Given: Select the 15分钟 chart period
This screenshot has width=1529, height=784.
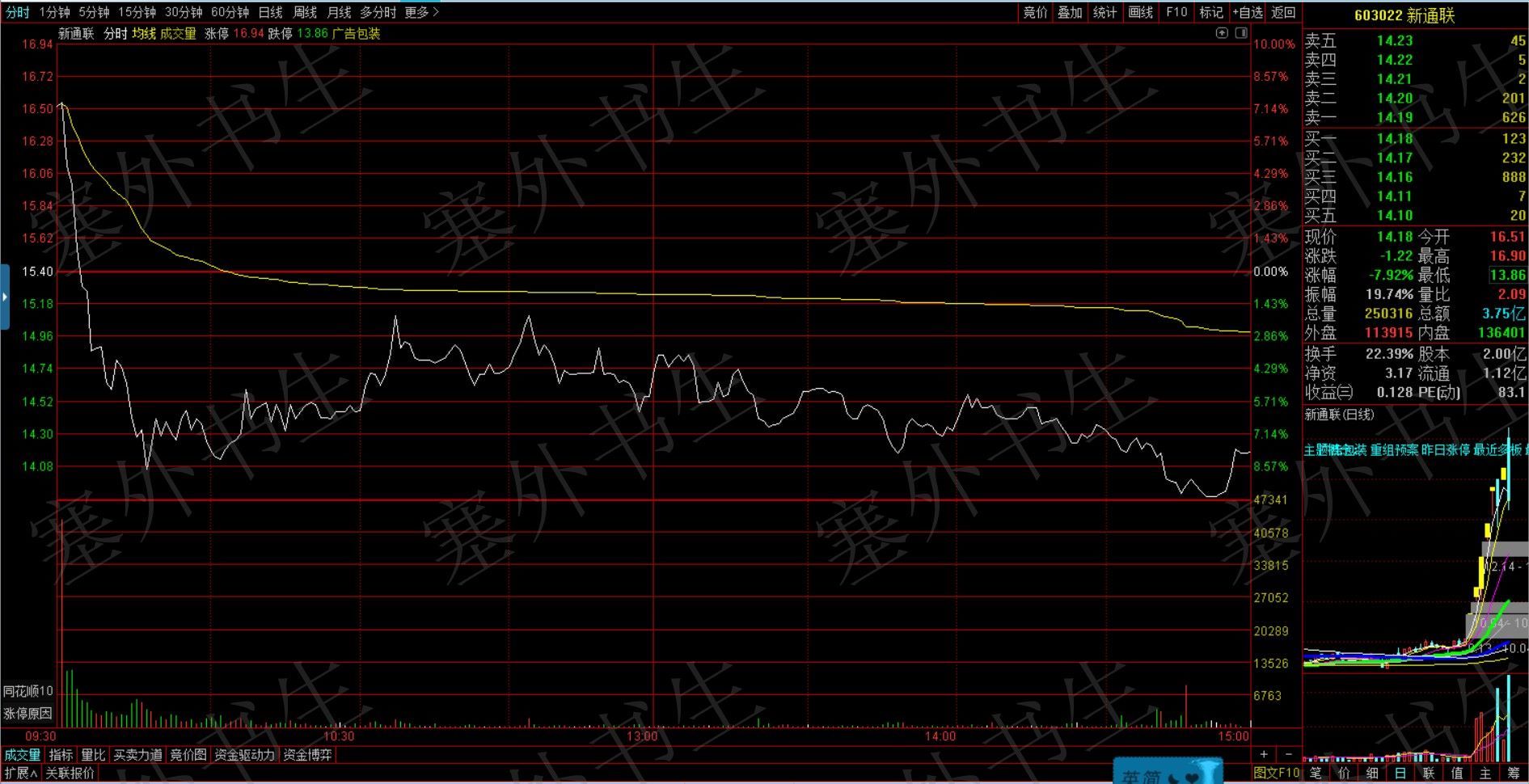Looking at the screenshot, I should click(x=137, y=12).
